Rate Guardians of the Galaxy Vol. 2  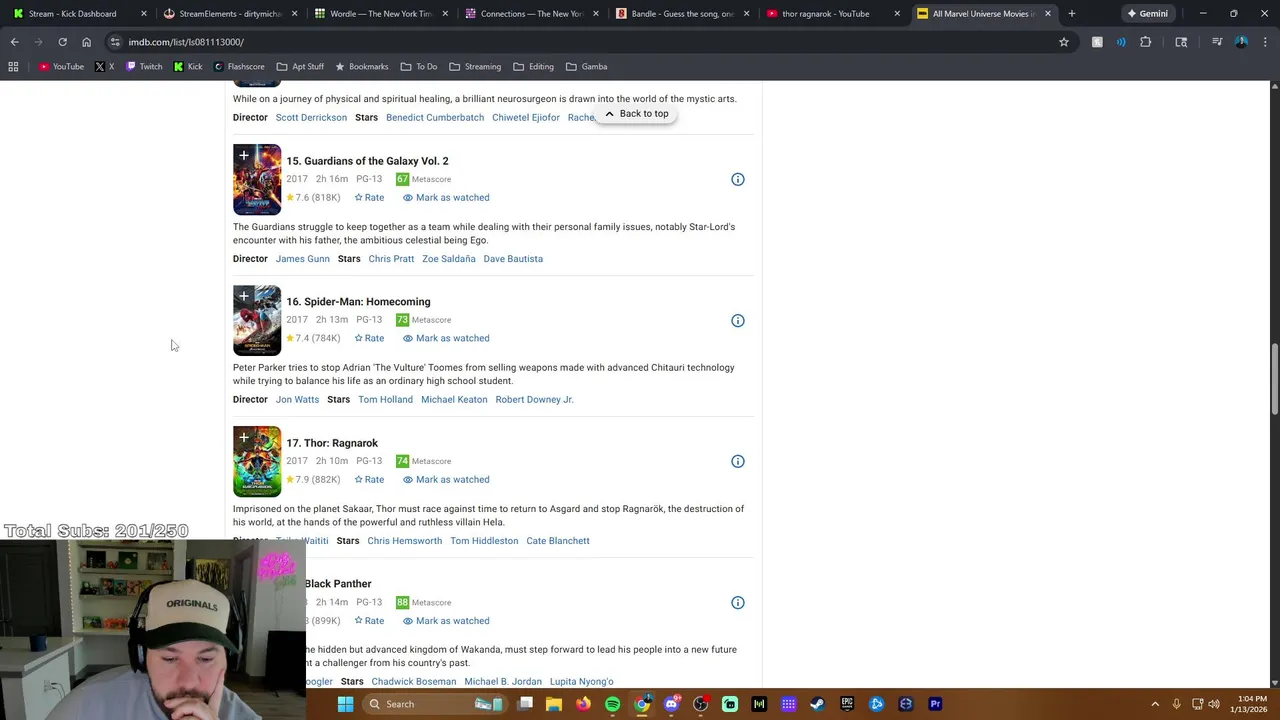(369, 197)
